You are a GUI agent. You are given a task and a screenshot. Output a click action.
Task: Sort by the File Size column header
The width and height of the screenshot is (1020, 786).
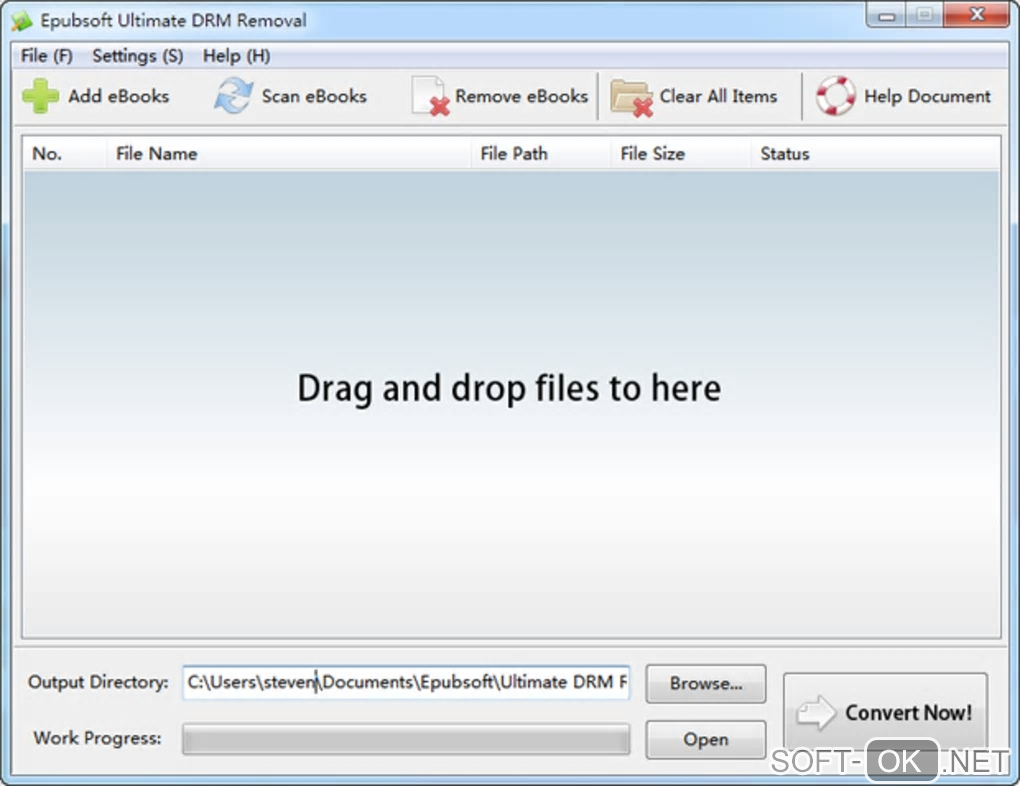pyautogui.click(x=680, y=154)
